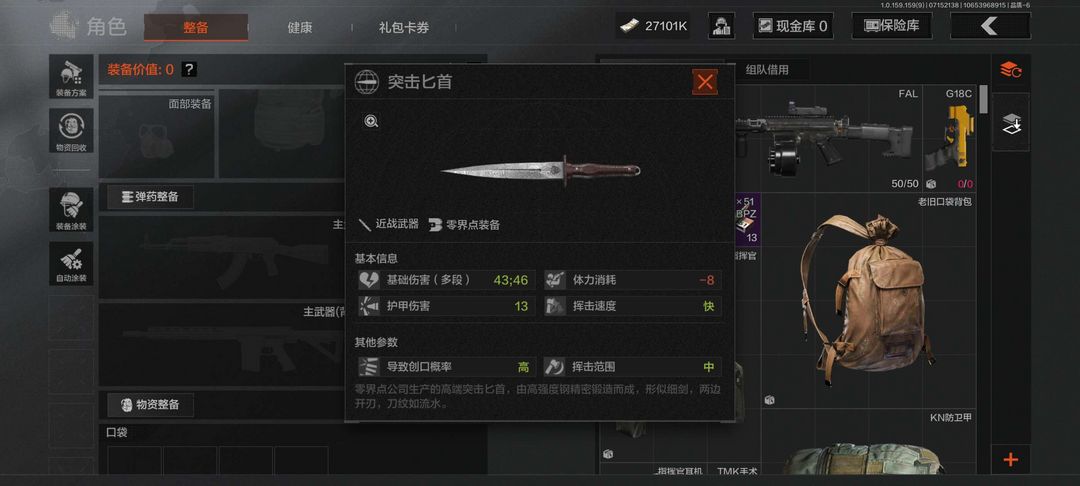This screenshot has width=1080, height=486.
Task: Click the layers download icon on right sidebar
Action: 1010,123
